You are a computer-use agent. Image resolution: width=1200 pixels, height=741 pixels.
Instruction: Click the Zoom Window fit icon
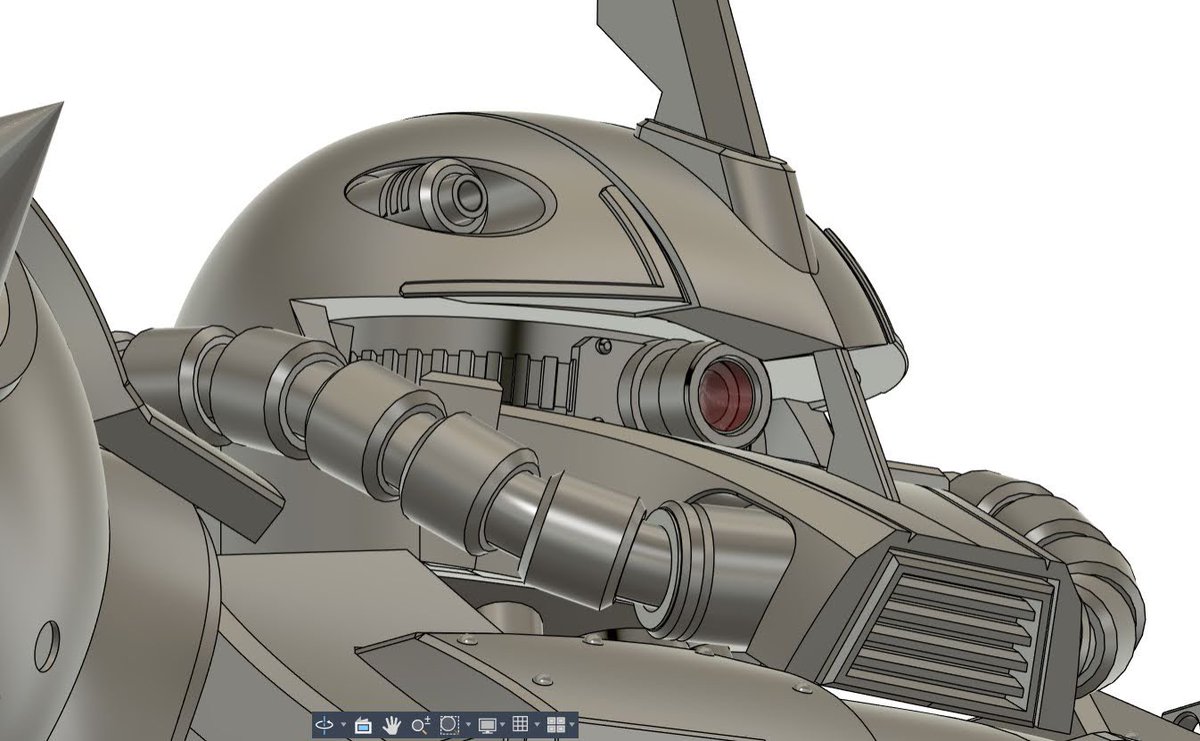(x=449, y=724)
